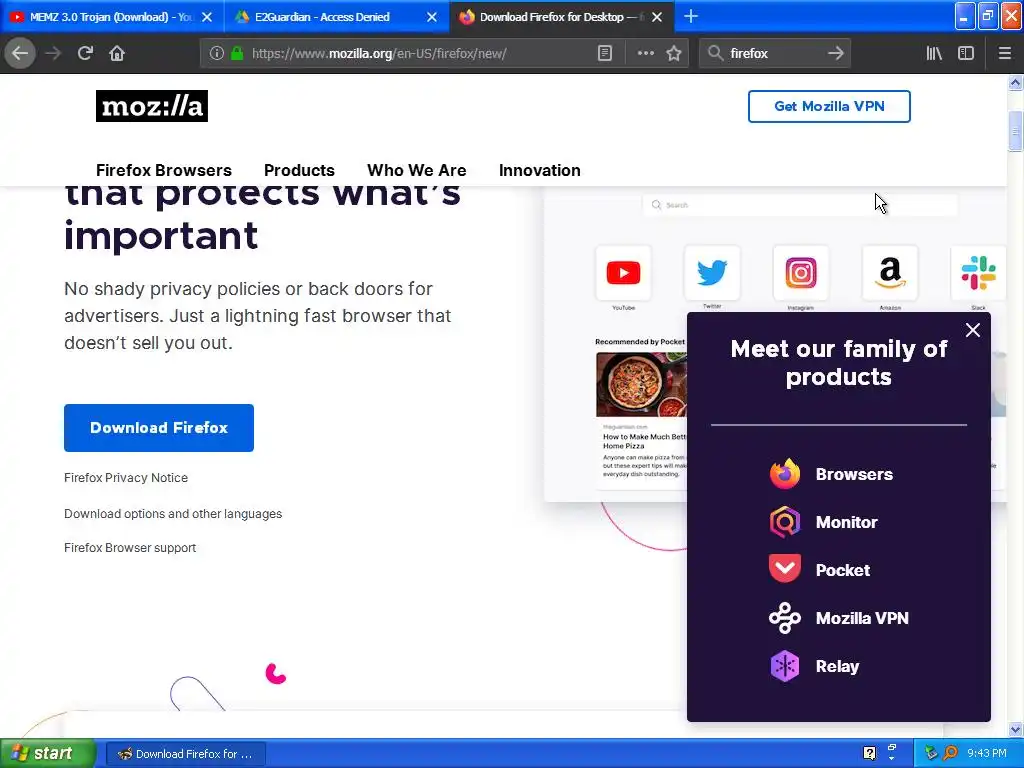
Task: Submit search with the arrow button
Action: [836, 54]
